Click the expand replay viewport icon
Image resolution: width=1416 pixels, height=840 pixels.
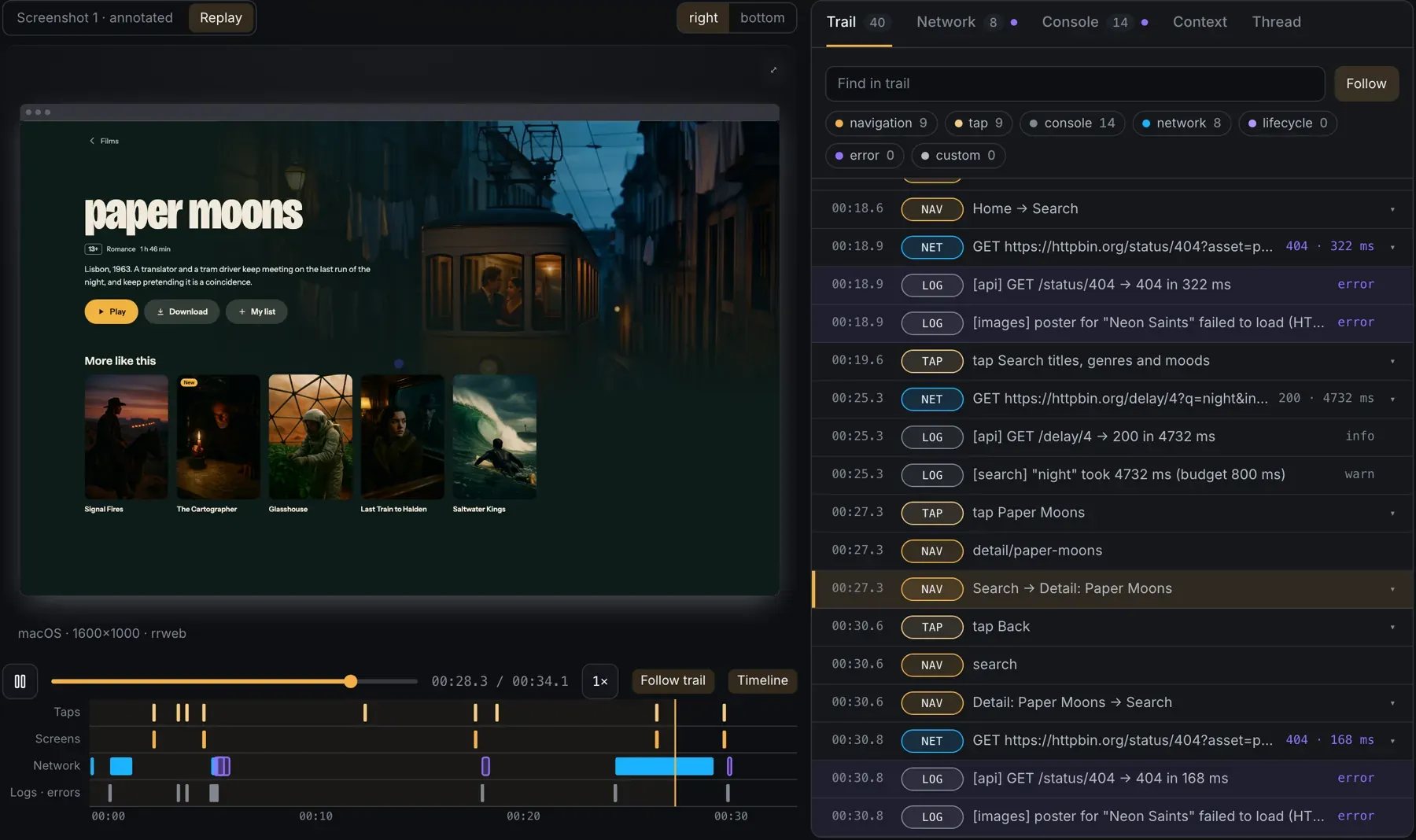pos(773,70)
